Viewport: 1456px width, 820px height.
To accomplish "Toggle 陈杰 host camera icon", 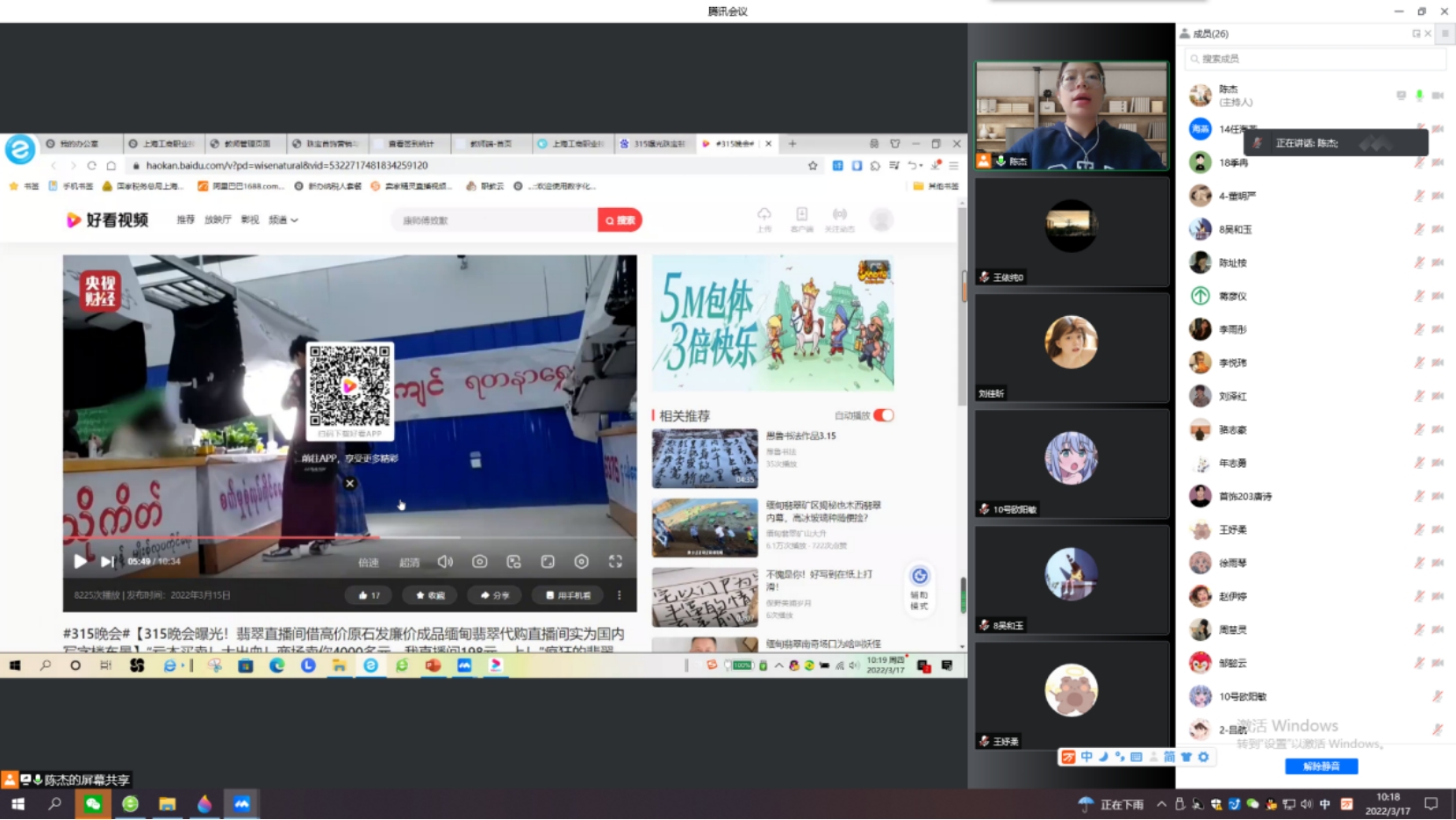I will click(1438, 95).
